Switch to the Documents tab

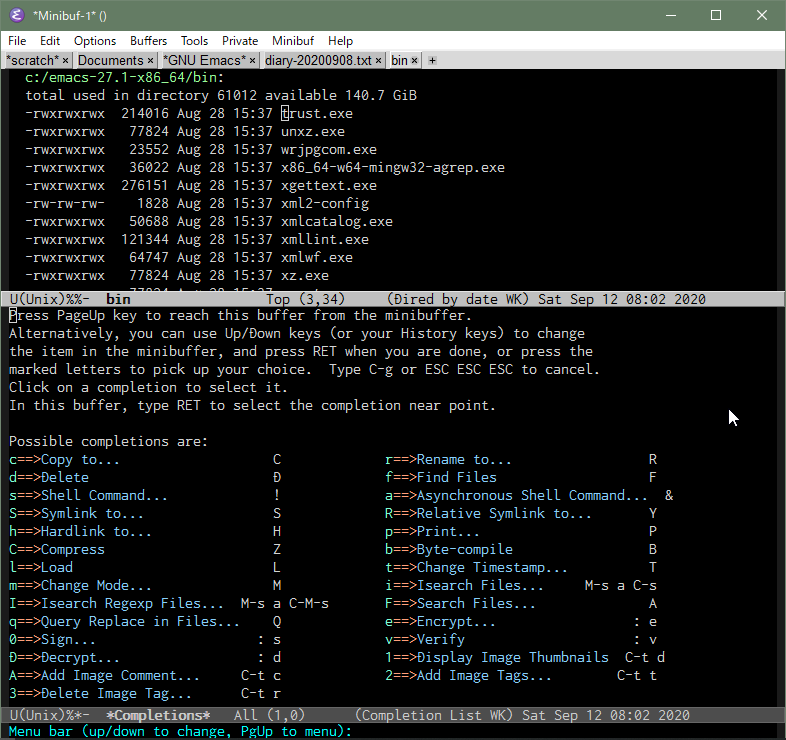click(x=111, y=61)
